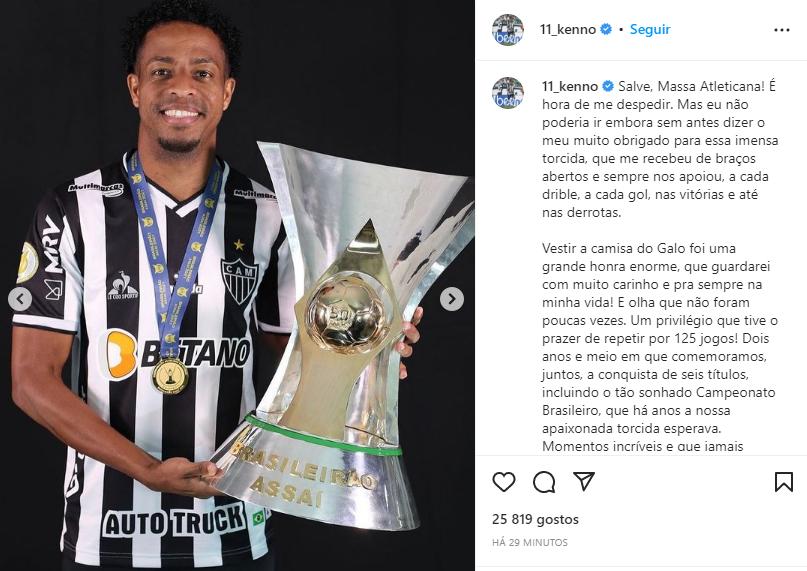Click the verified badge in the header
The height and width of the screenshot is (571, 807).
(606, 29)
